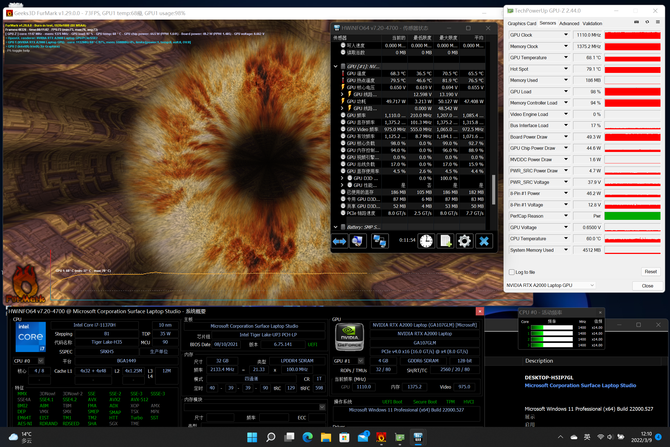670x447 pixels.
Task: Enable Log to file checkbox
Action: point(512,272)
